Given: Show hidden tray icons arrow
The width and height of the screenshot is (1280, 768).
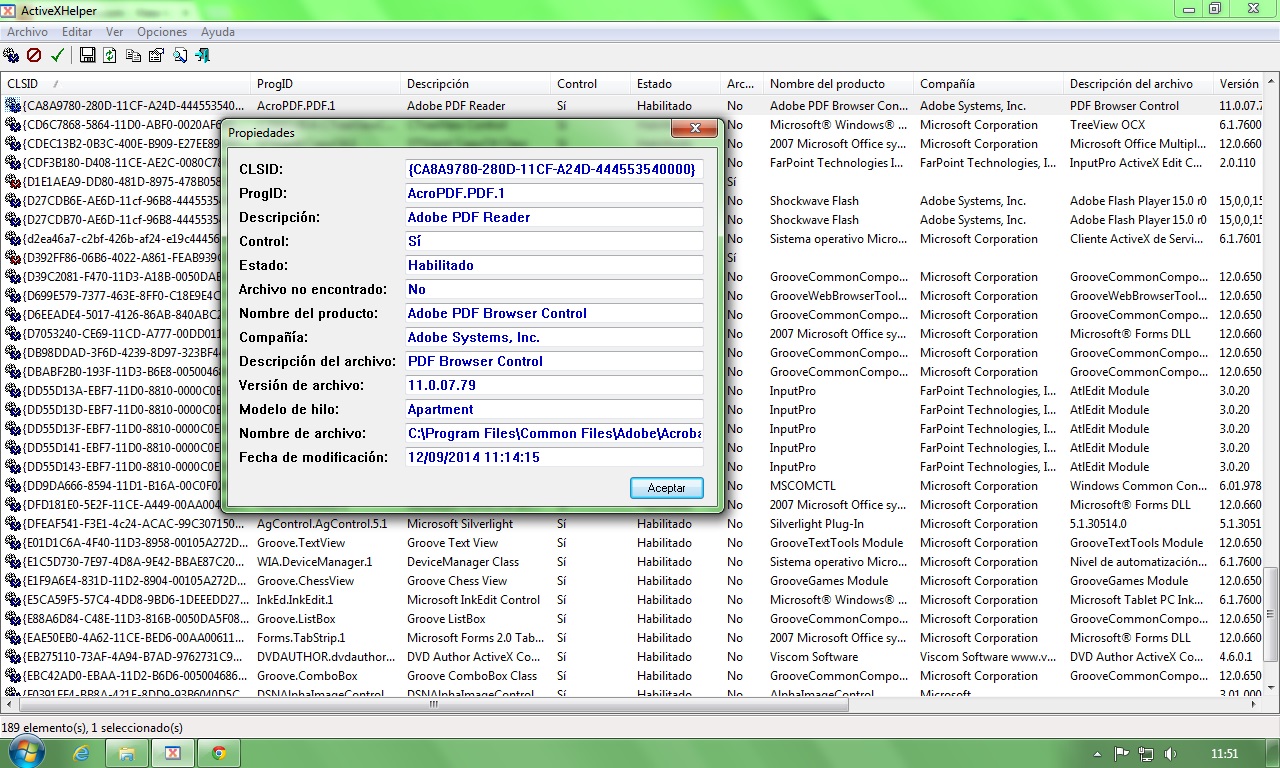Looking at the screenshot, I should [1097, 754].
